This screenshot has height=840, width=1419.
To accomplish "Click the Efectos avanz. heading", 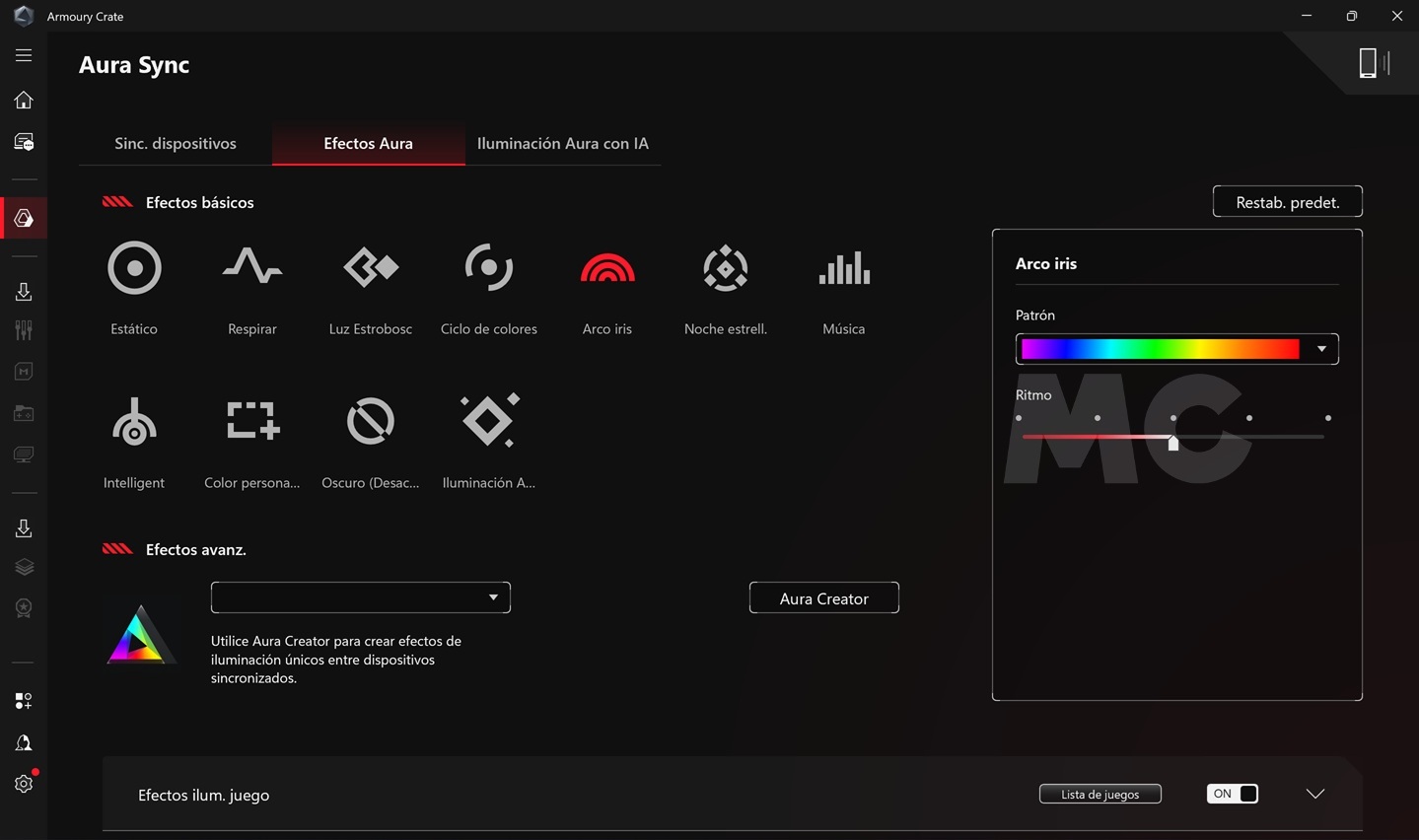I will (x=196, y=549).
